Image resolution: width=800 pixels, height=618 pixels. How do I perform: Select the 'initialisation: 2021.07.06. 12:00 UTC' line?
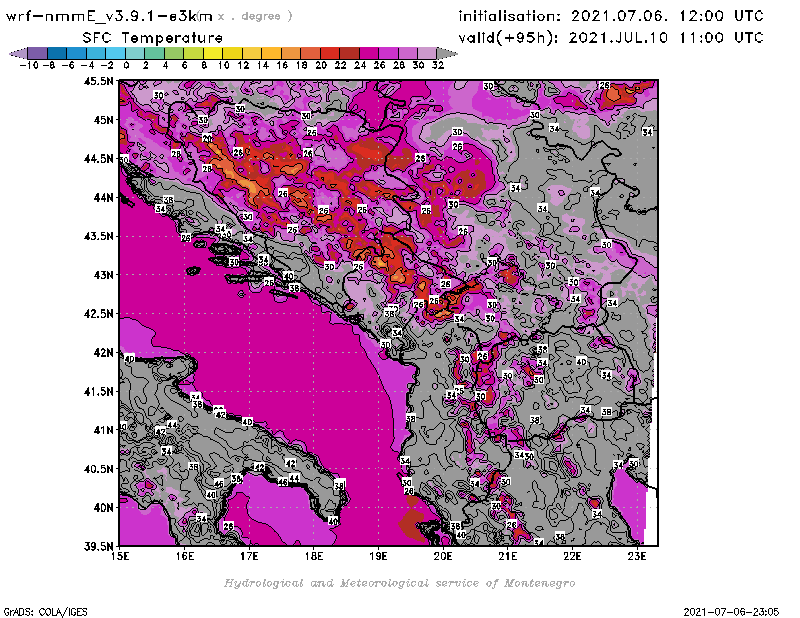611,16
